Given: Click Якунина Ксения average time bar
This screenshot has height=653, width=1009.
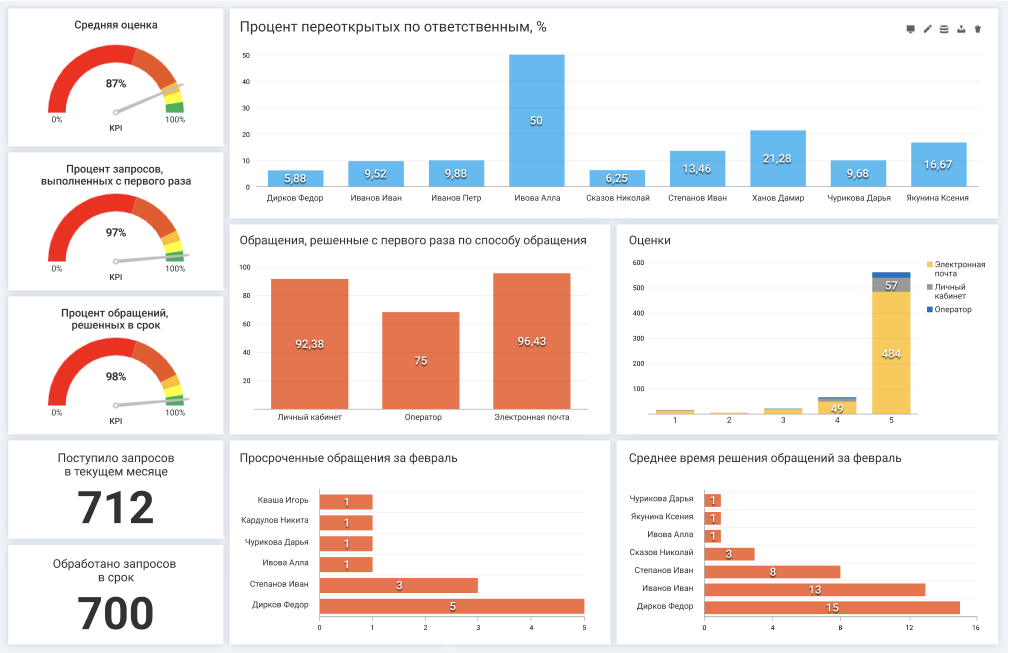Looking at the screenshot, I should (x=713, y=518).
